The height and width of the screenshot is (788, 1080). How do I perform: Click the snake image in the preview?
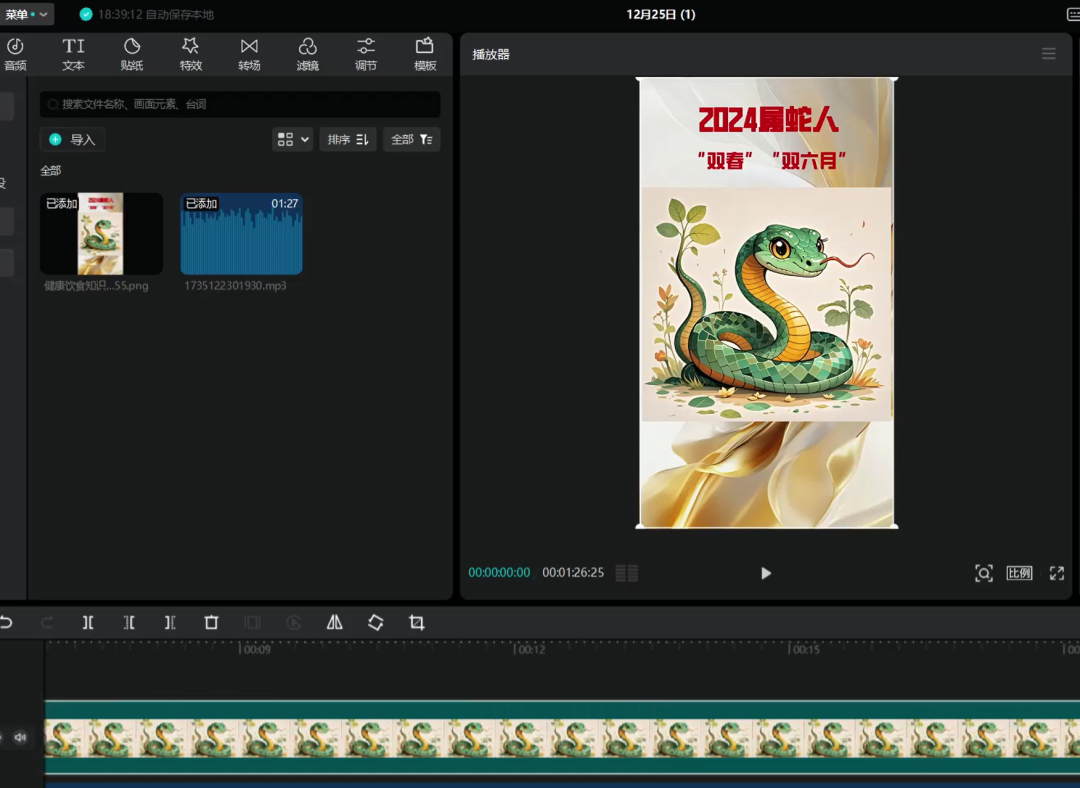coord(767,304)
